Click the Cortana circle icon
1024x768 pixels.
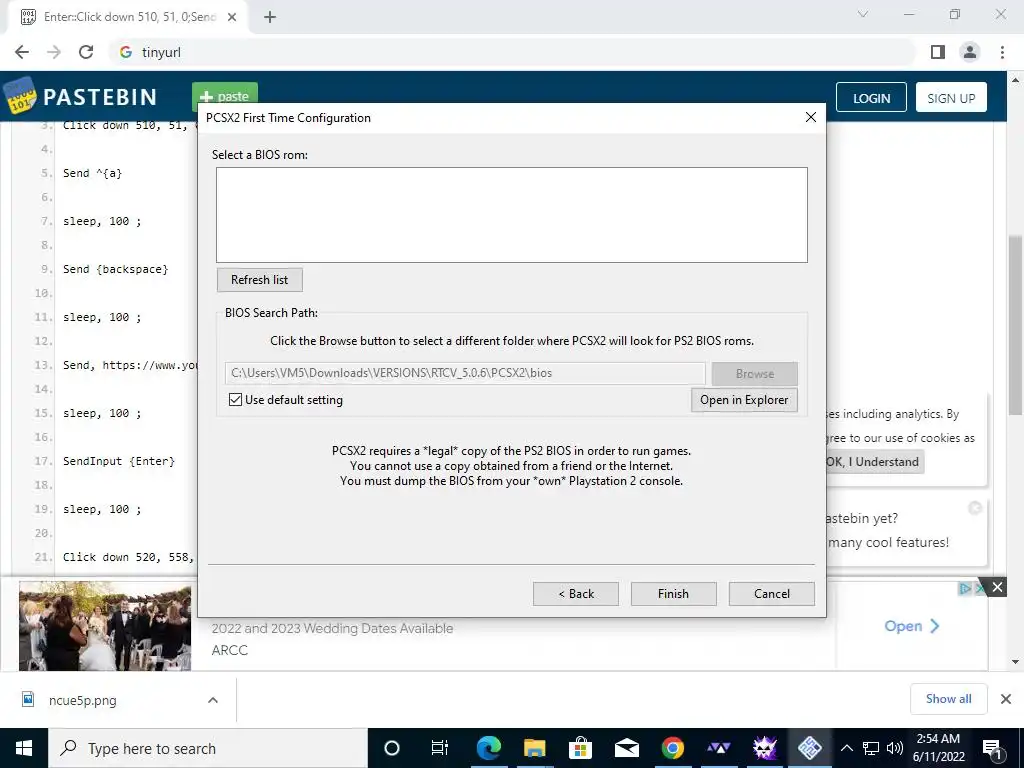coord(392,748)
